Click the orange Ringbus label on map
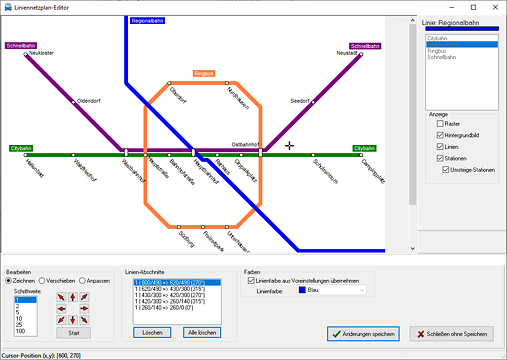Image resolution: width=507 pixels, height=360 pixels. (204, 73)
